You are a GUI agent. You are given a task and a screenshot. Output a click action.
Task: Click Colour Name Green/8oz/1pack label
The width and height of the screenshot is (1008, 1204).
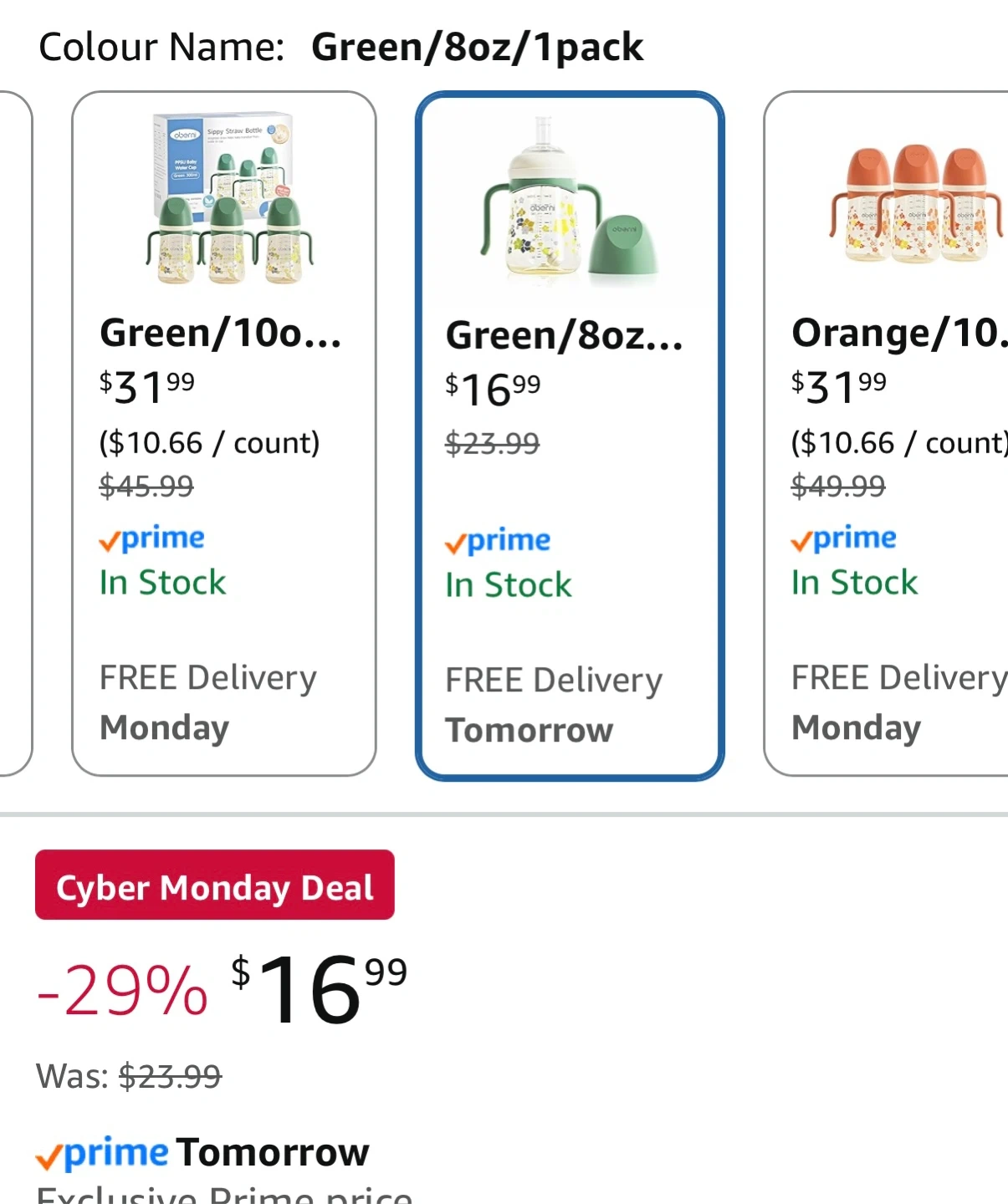pos(340,47)
